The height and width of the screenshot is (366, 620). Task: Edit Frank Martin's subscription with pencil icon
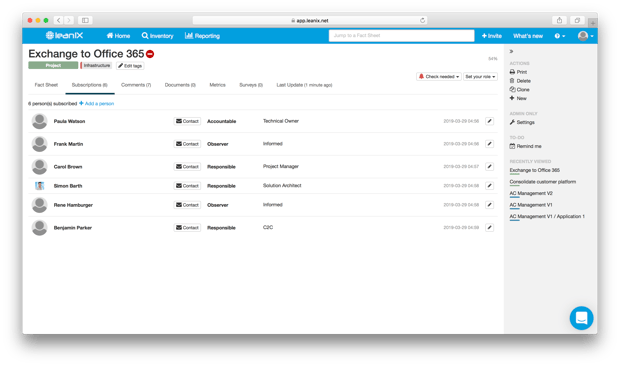(x=490, y=144)
